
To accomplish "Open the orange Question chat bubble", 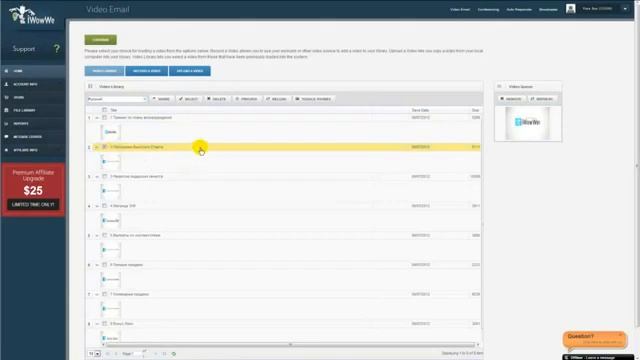I will 594,340.
